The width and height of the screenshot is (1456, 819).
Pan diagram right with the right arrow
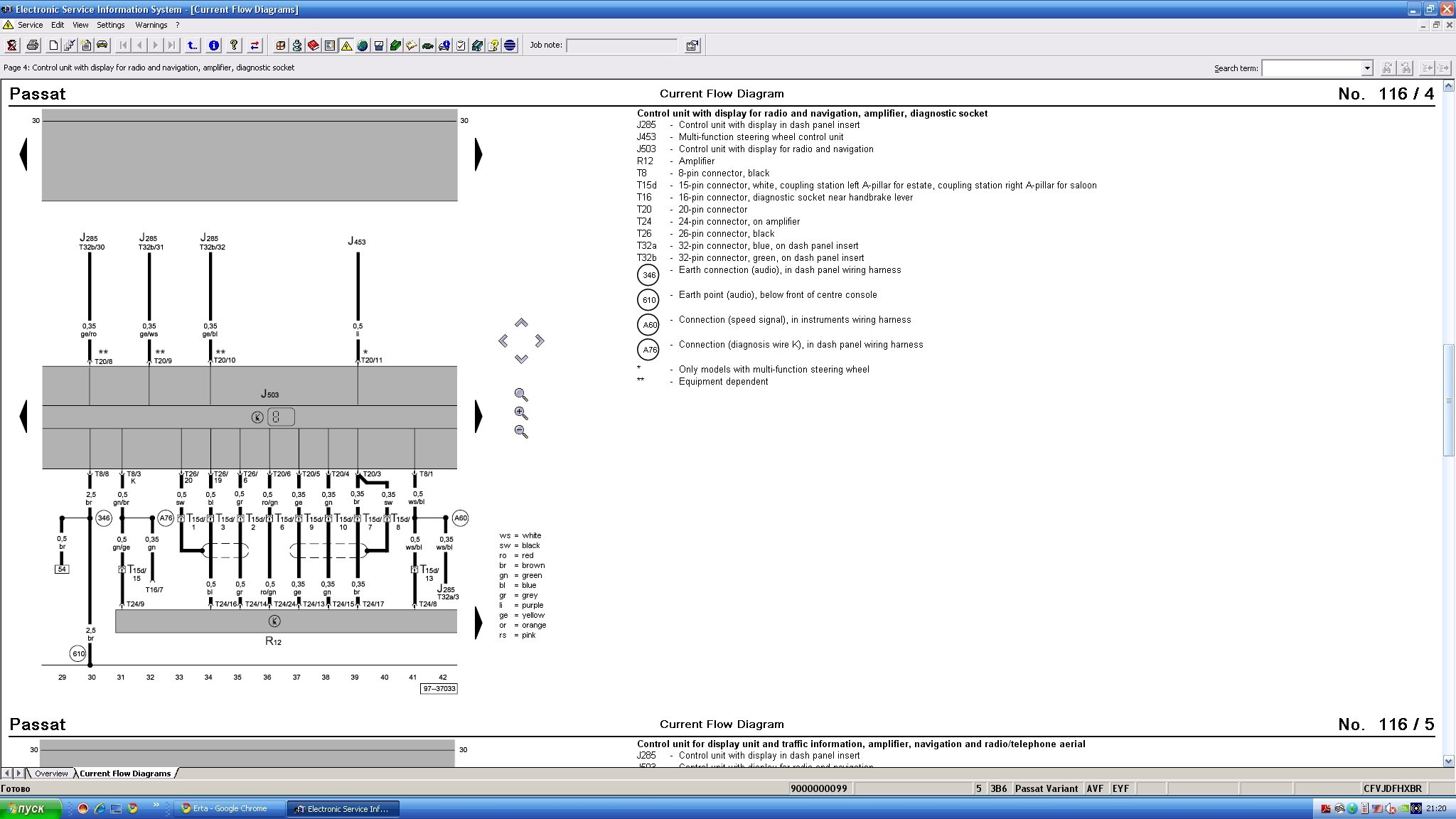540,341
